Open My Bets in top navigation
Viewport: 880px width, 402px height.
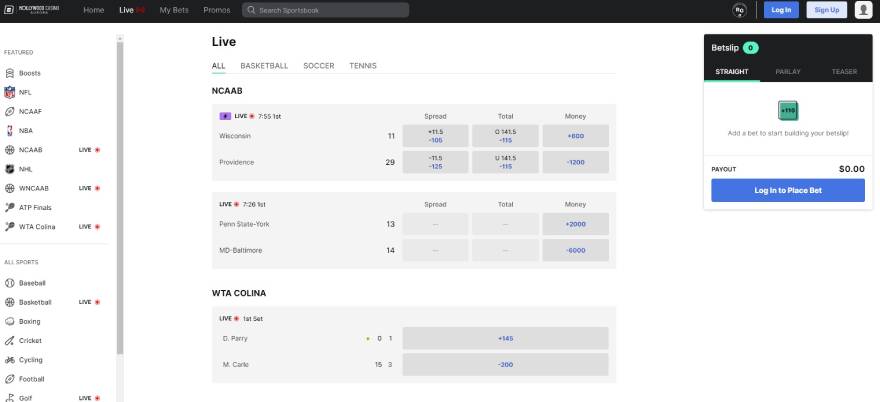(x=174, y=10)
